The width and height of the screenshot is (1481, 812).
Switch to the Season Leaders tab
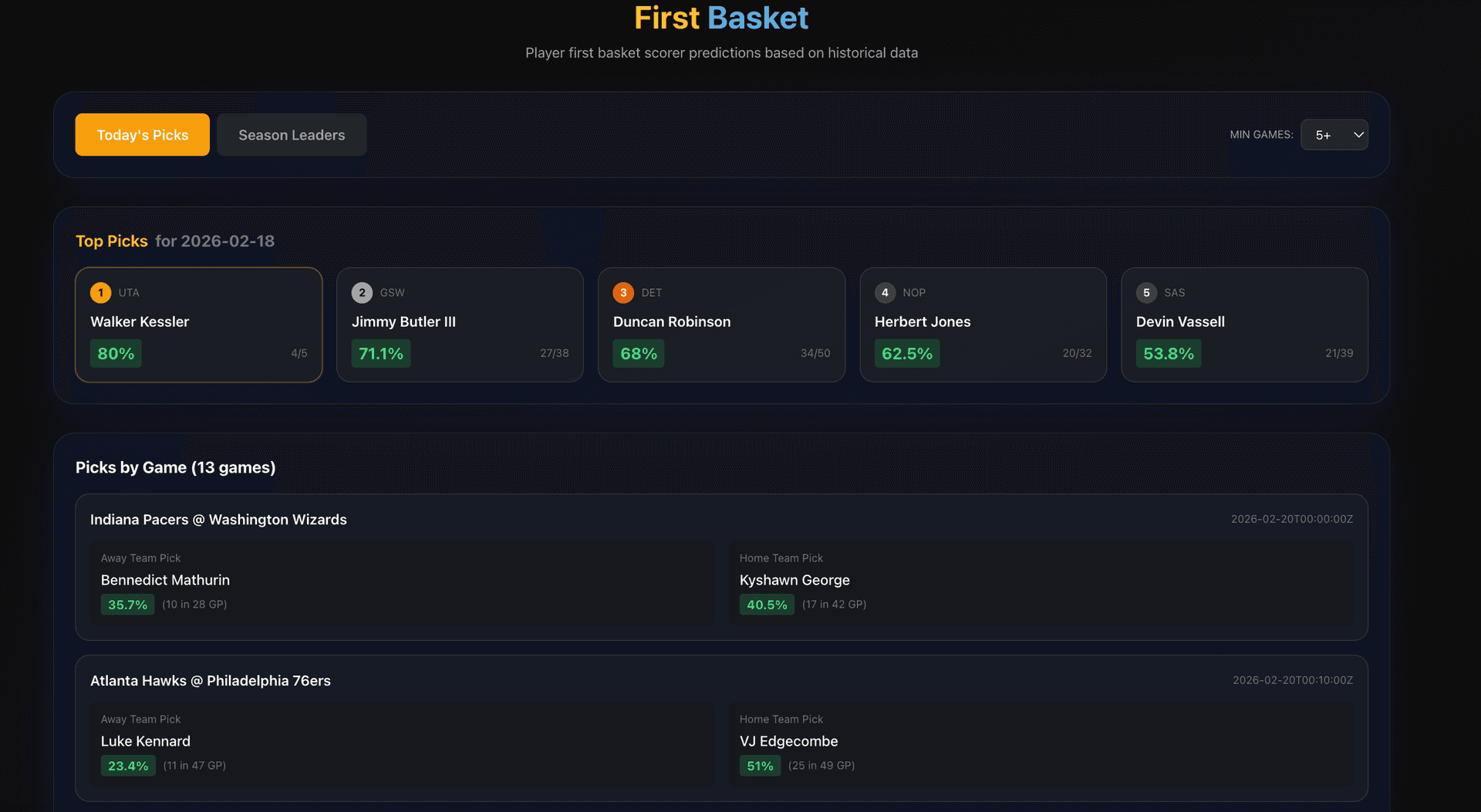[x=292, y=134]
